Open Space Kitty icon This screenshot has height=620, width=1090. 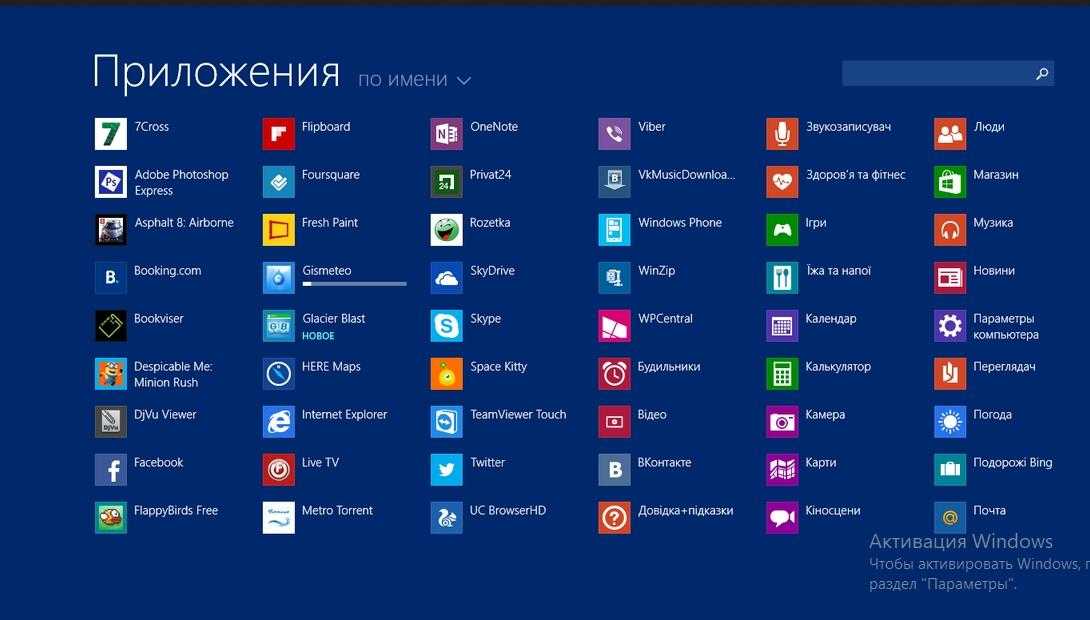pyautogui.click(x=446, y=373)
